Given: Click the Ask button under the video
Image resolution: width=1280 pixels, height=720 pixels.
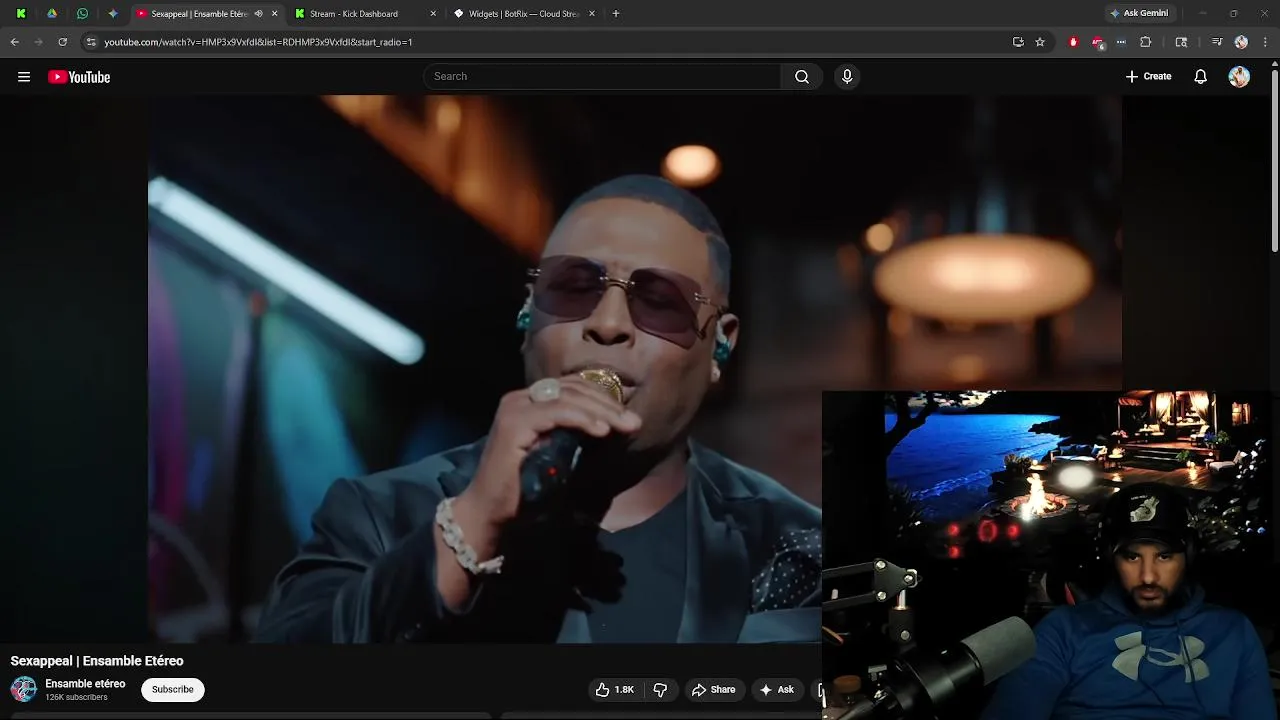Looking at the screenshot, I should (777, 690).
